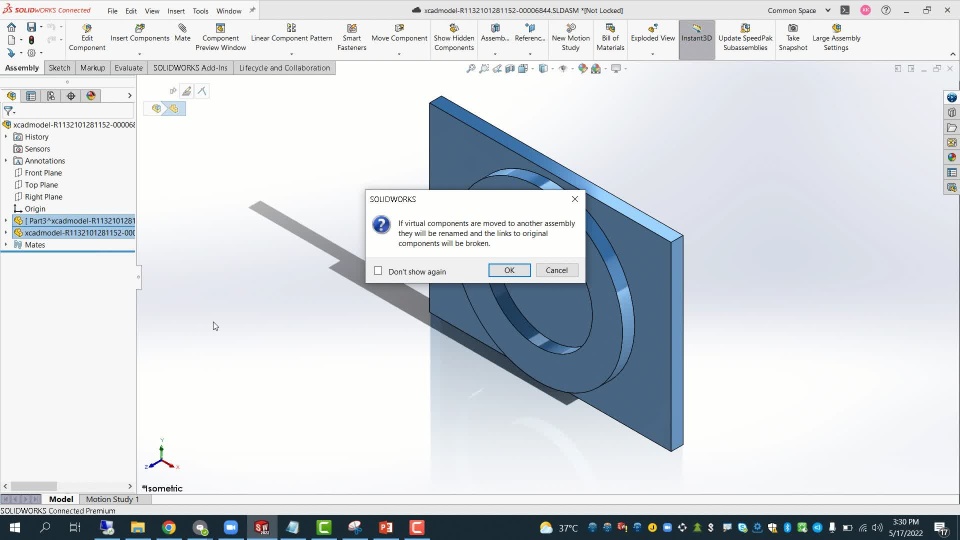
Task: Open PropertyManager tab
Action: 31,96
